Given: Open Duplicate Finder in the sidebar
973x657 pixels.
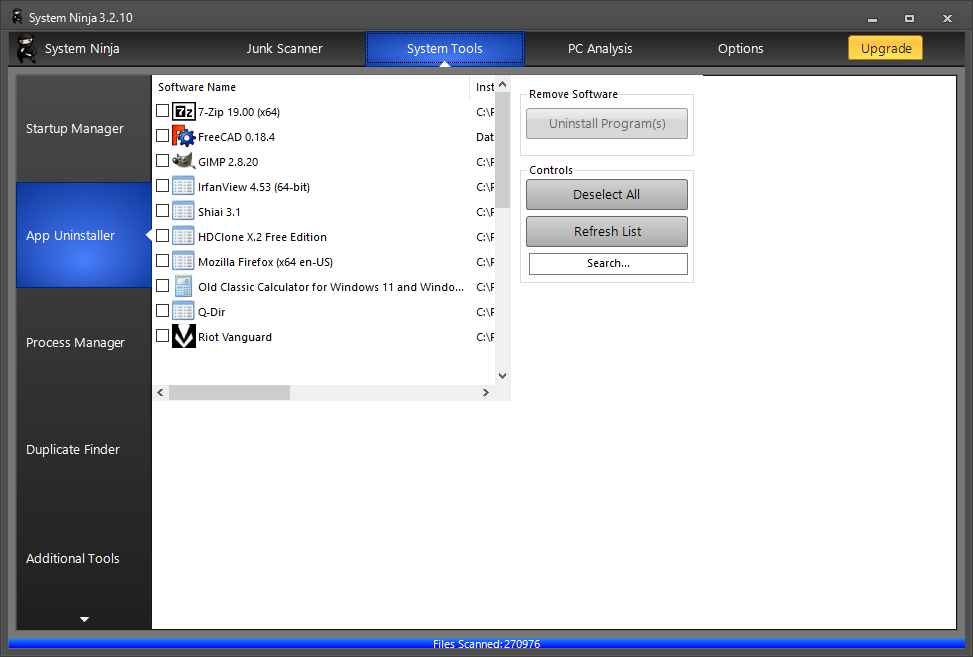Looking at the screenshot, I should point(84,449).
